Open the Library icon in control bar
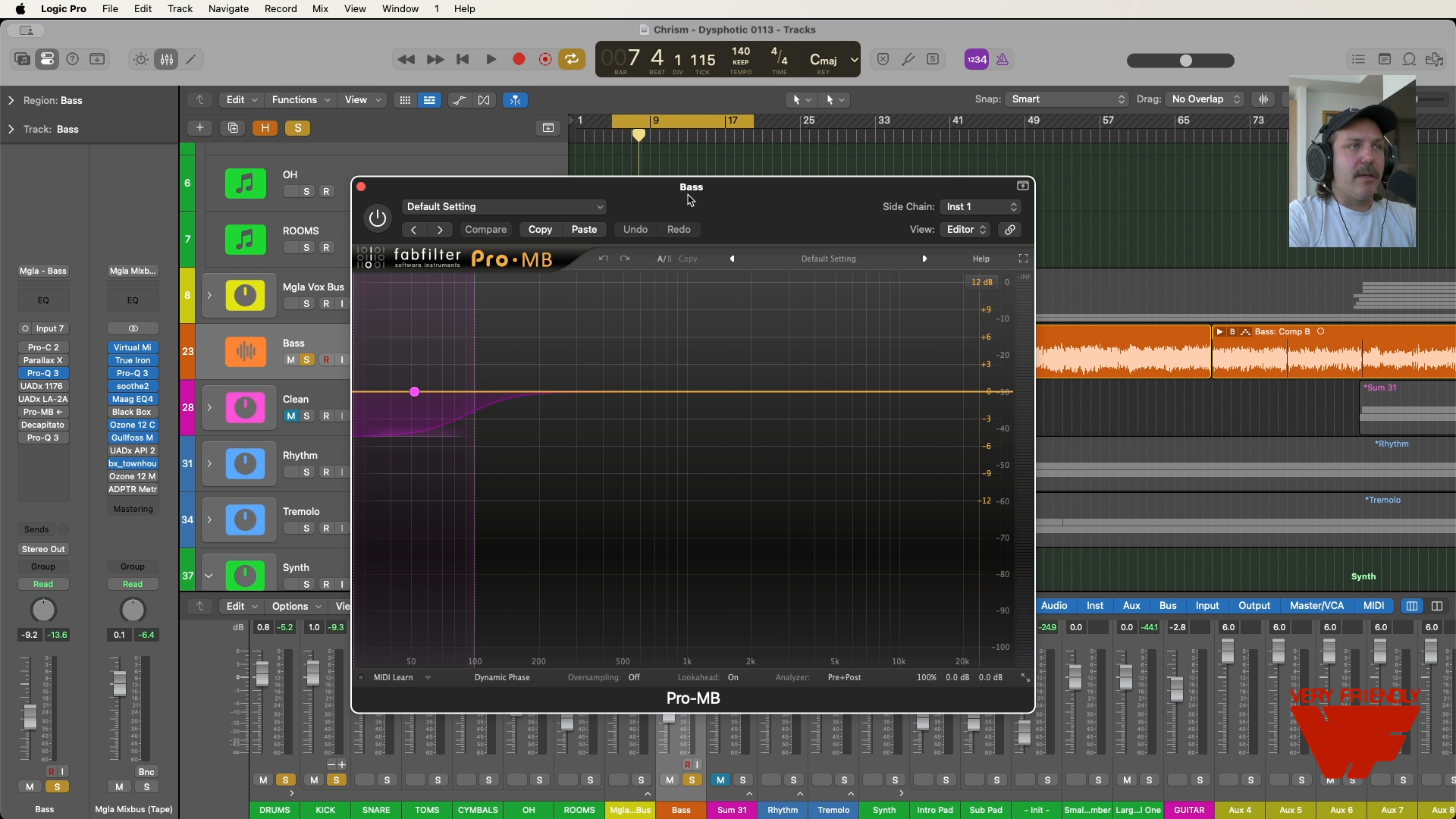 22,59
